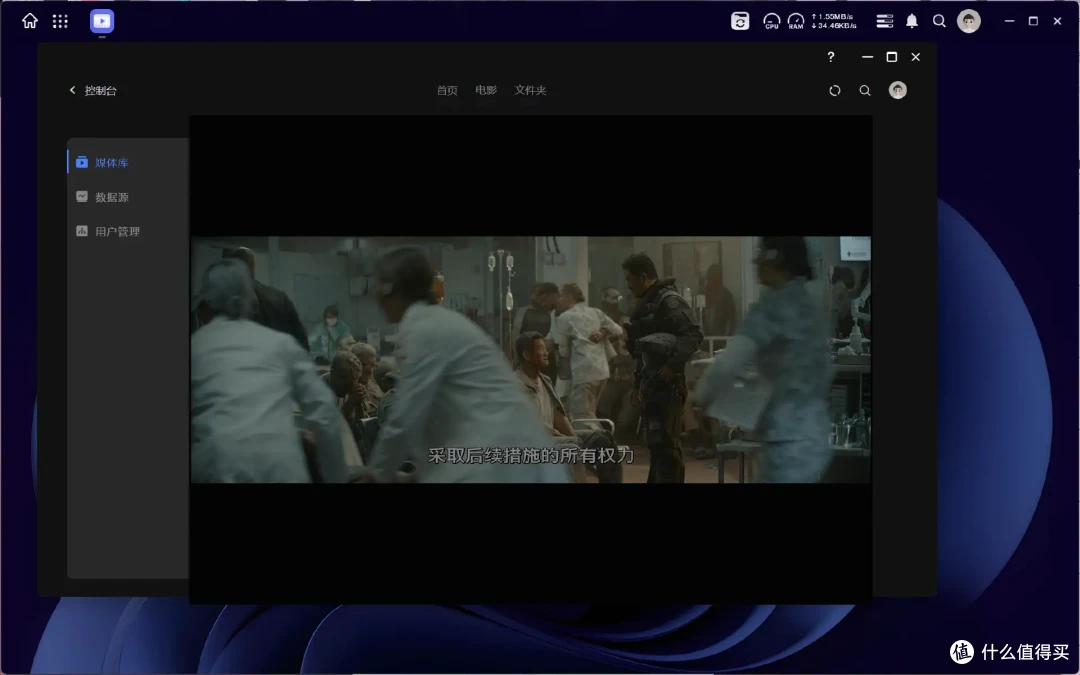Select the media player app in top bar
Screen dimensions: 1080x675
tap(102, 21)
